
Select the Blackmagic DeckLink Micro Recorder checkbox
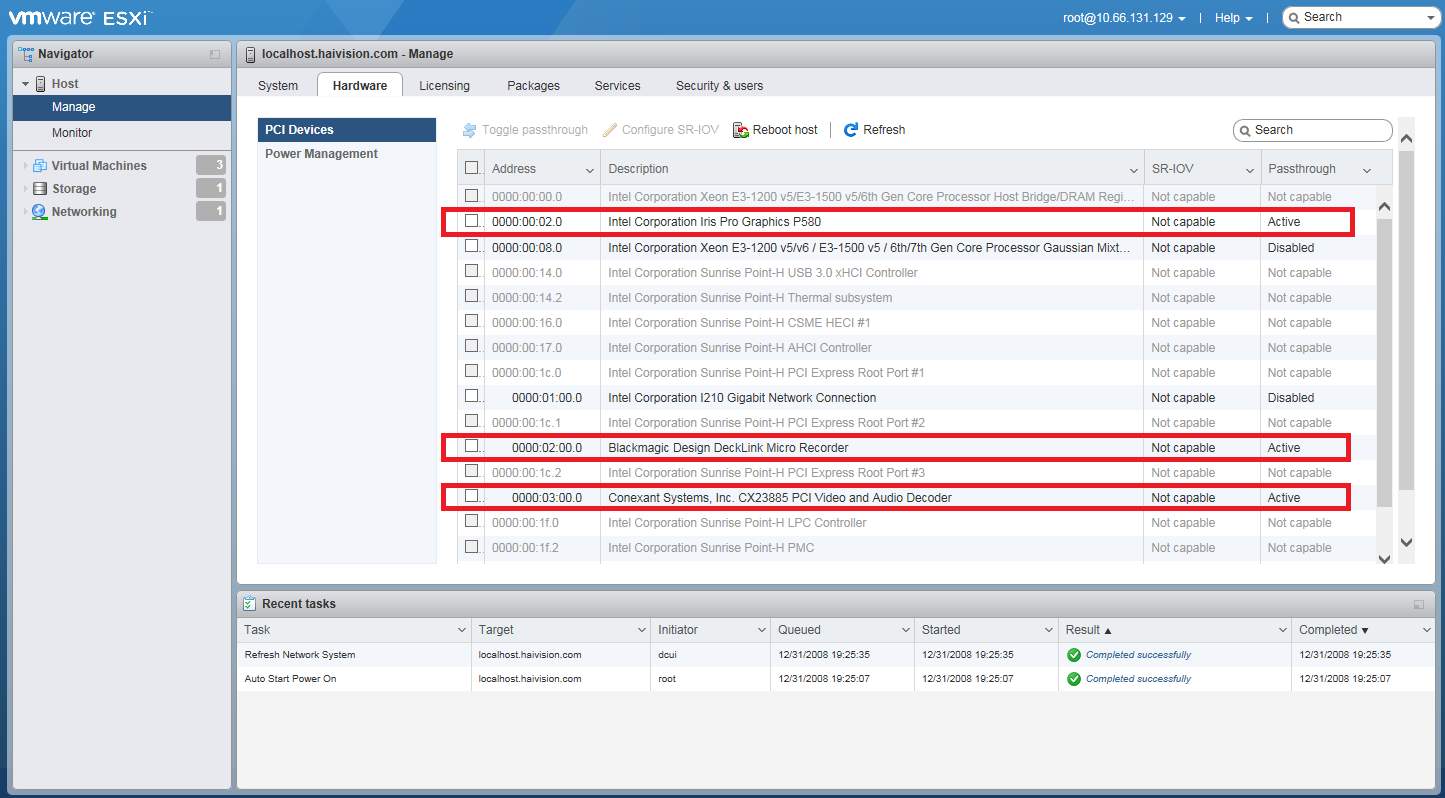[x=472, y=447]
